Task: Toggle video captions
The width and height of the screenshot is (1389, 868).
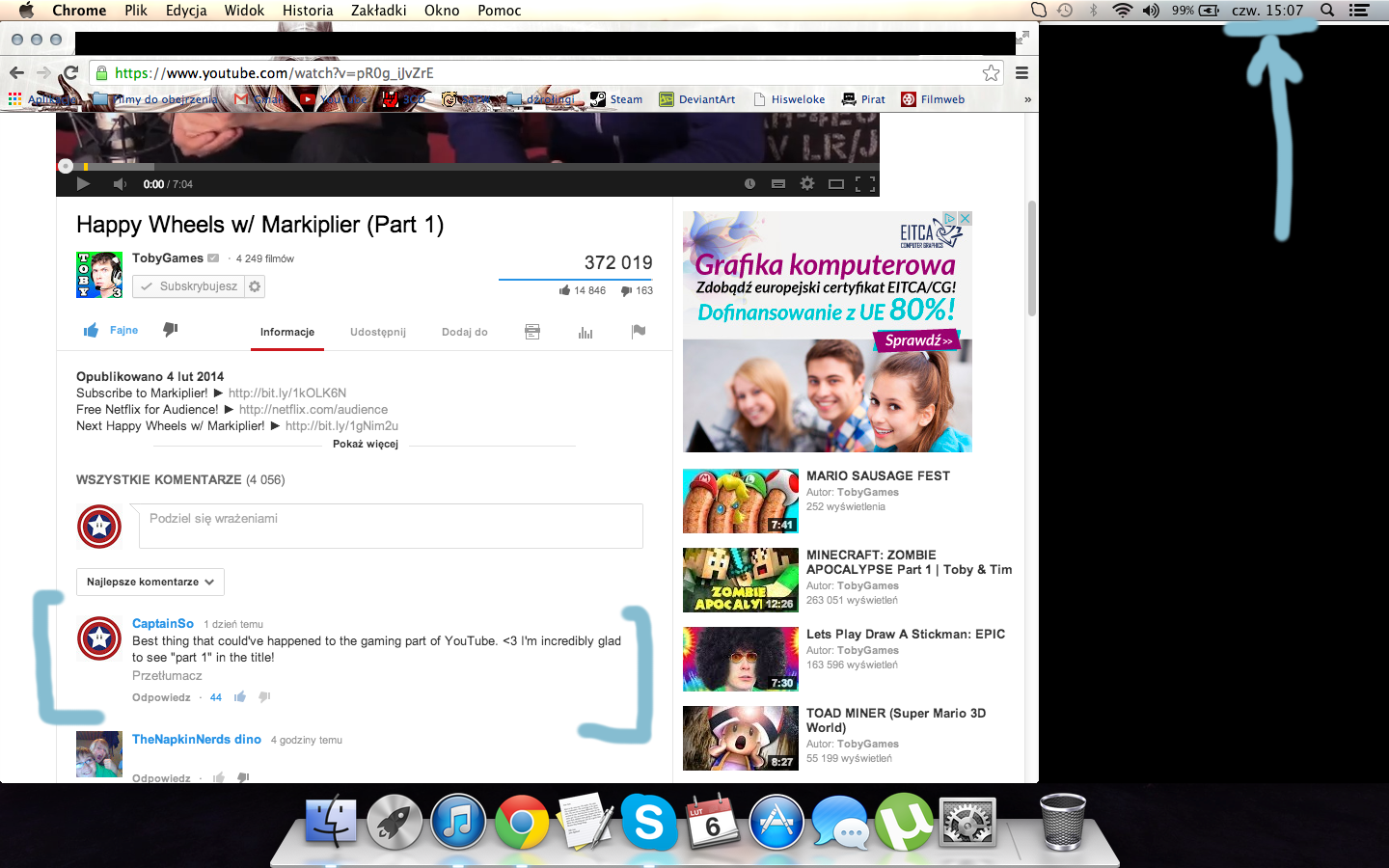Action: click(778, 184)
